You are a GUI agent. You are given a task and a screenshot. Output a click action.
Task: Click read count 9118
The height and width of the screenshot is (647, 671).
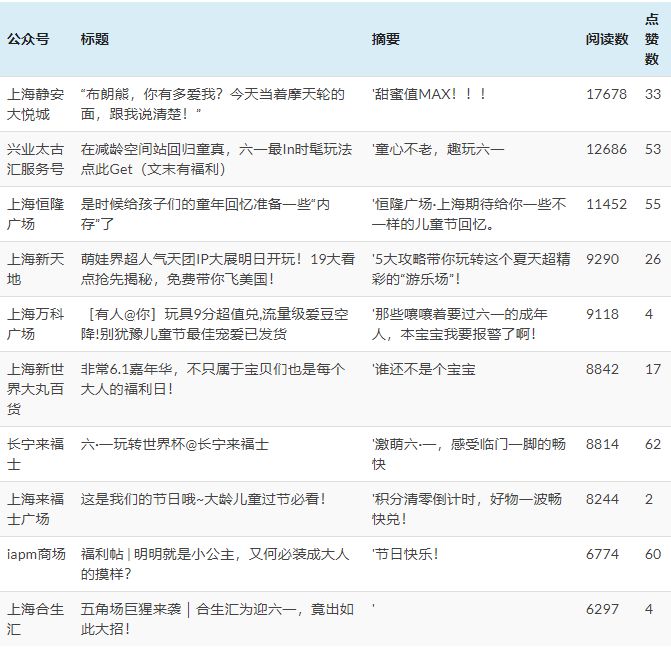[603, 314]
